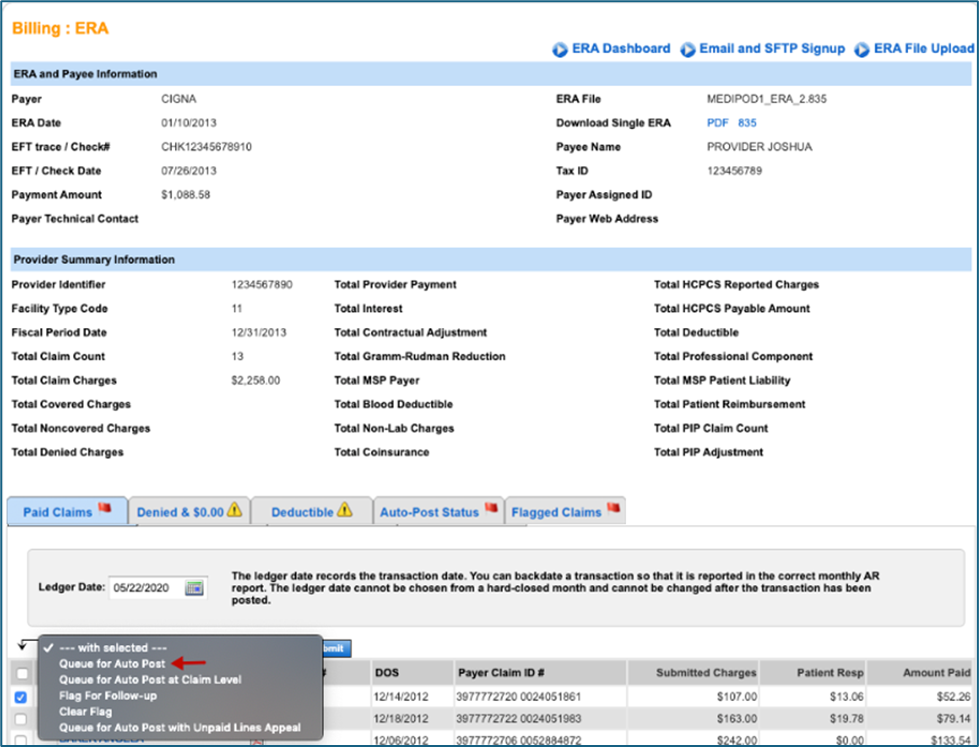Screen dimensions: 979x747
Task: Open the Auto-Post Status tab
Action: (x=429, y=512)
